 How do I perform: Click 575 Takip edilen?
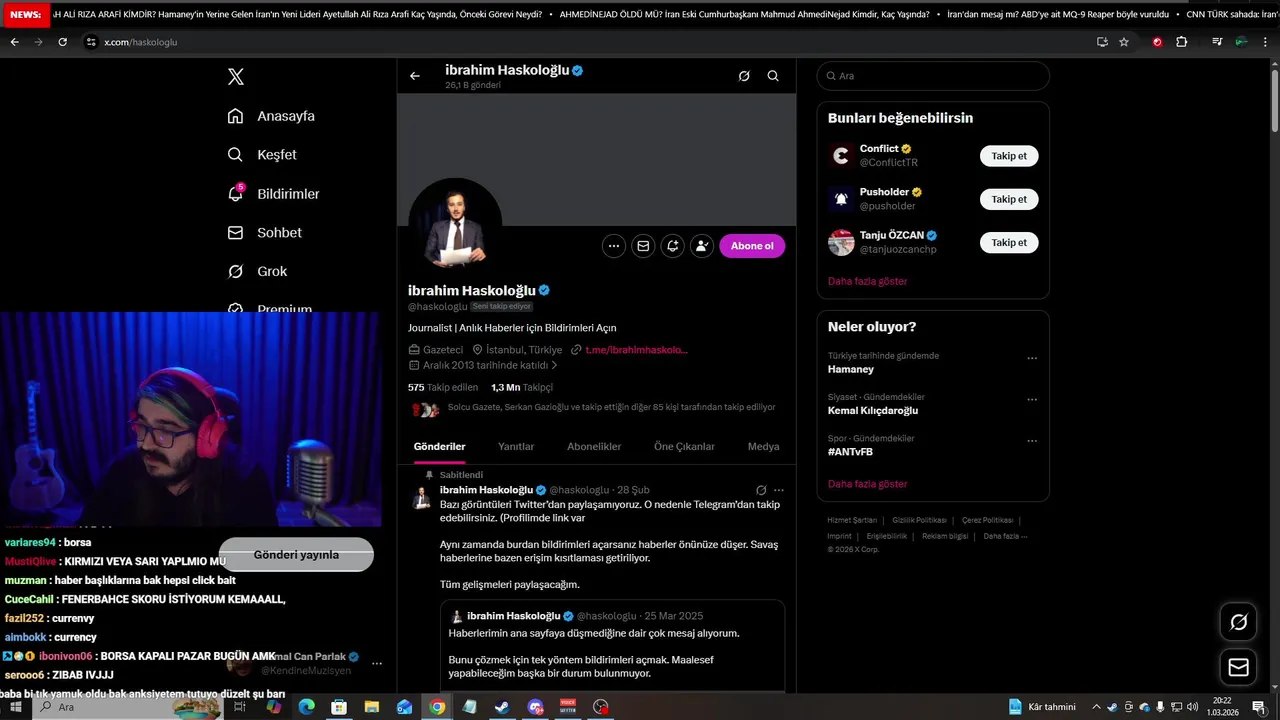pos(443,387)
